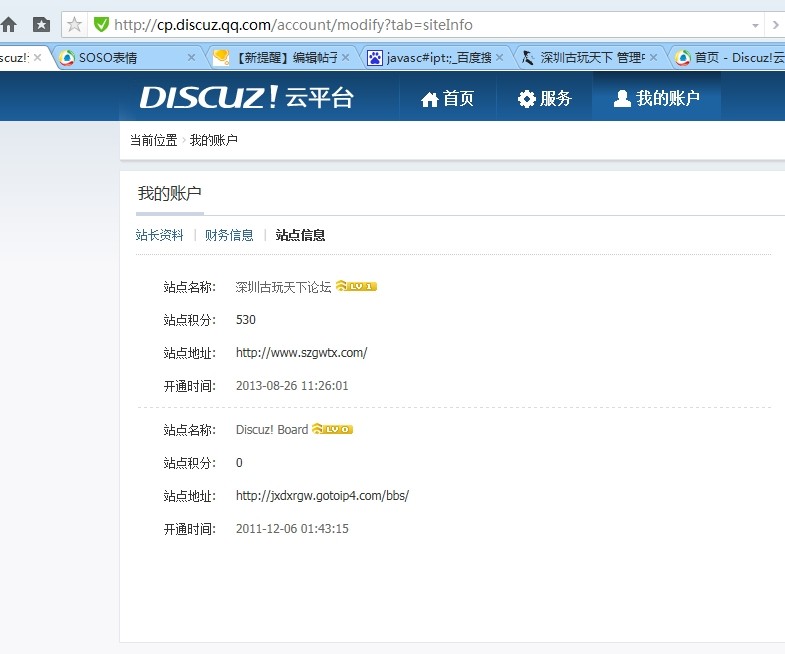This screenshot has height=654, width=785.
Task: Click the SOSO表情 tab favicon
Action: pos(67,58)
